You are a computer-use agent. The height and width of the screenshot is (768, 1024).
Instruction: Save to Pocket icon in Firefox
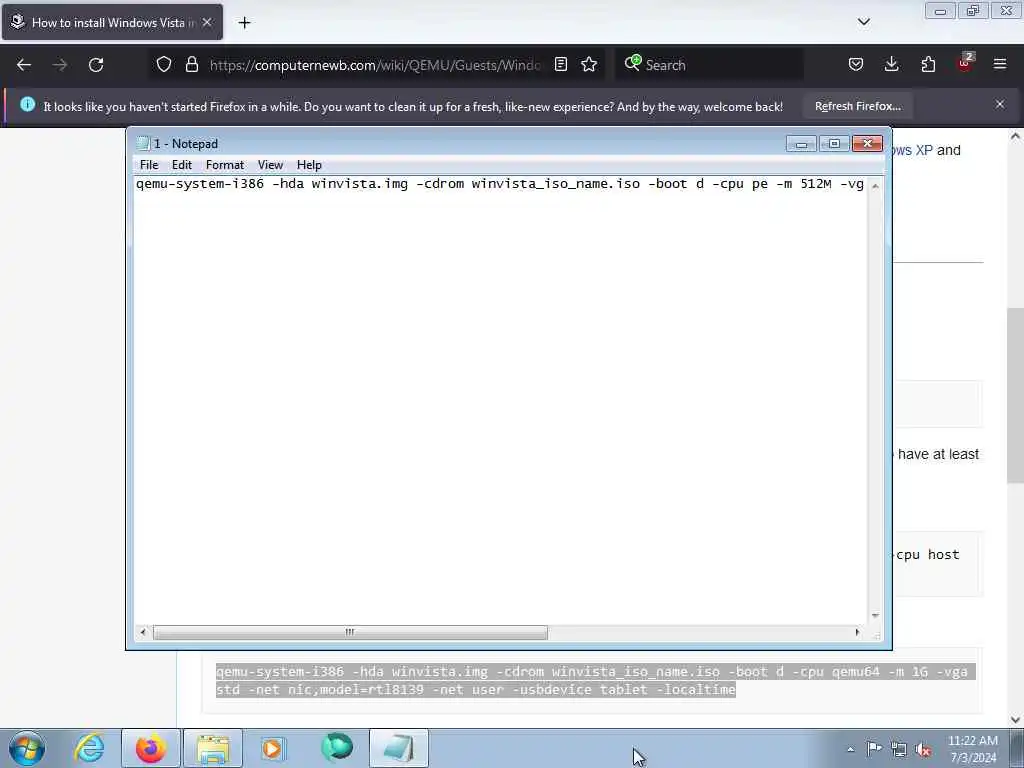point(856,64)
